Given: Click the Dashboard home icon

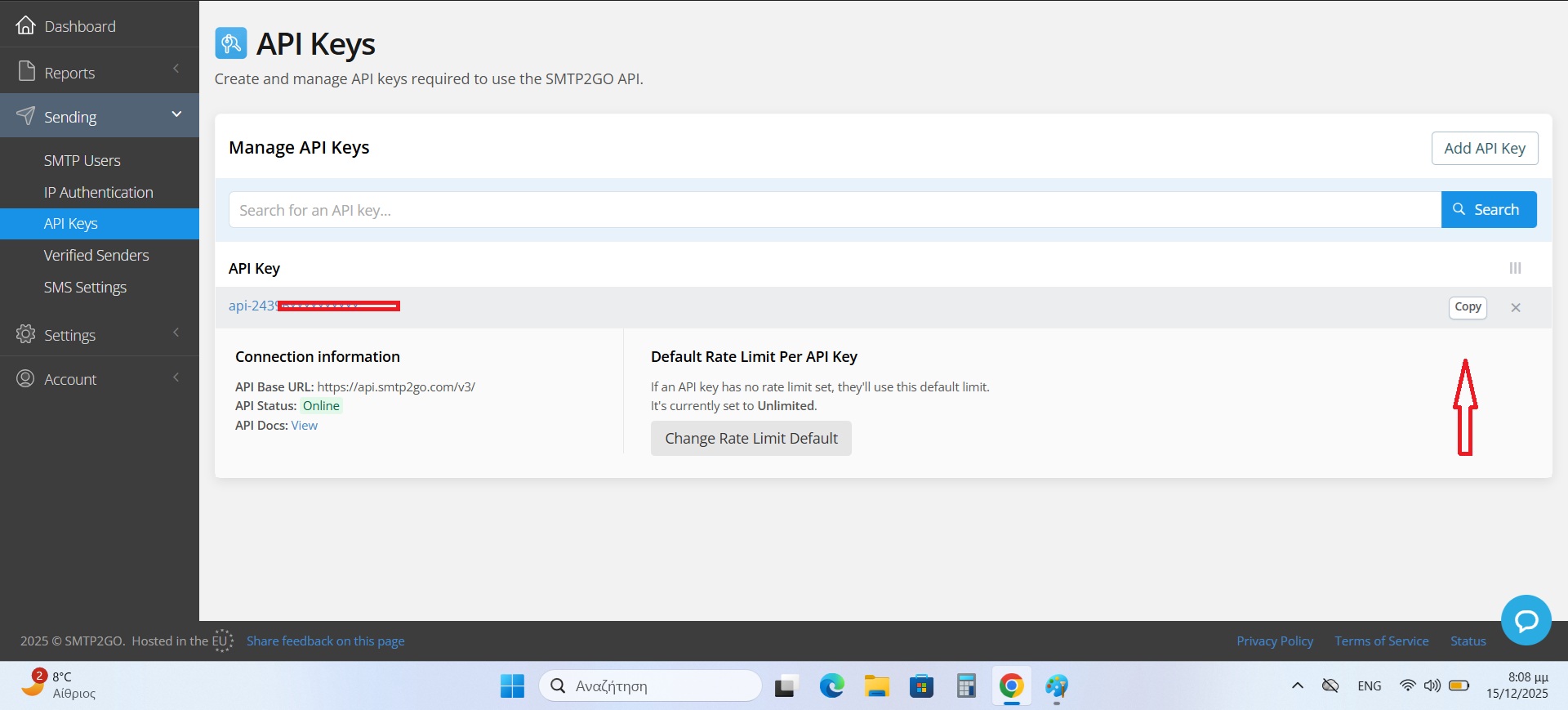Looking at the screenshot, I should [x=26, y=25].
